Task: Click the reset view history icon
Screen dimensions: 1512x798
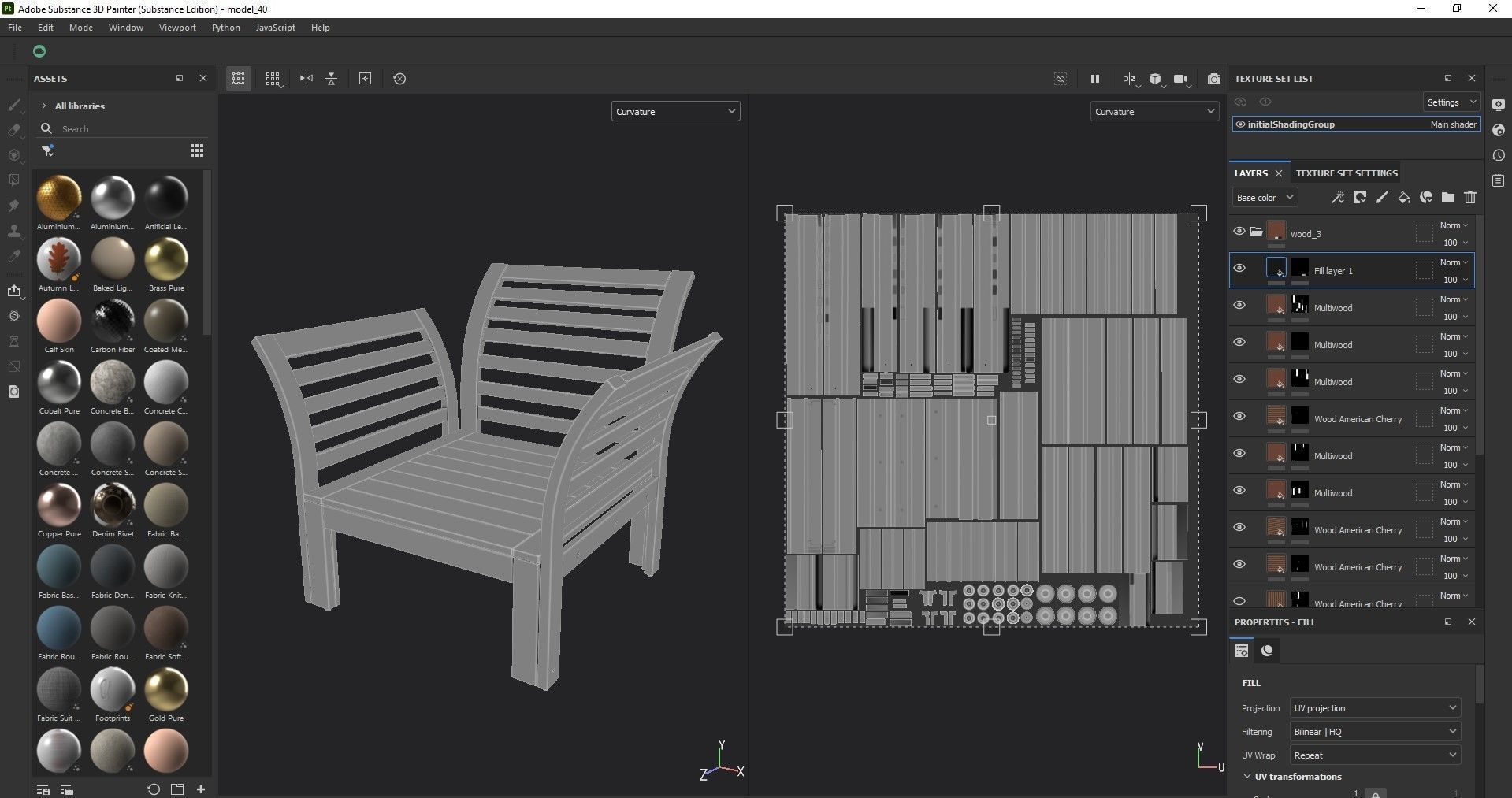Action: click(399, 79)
